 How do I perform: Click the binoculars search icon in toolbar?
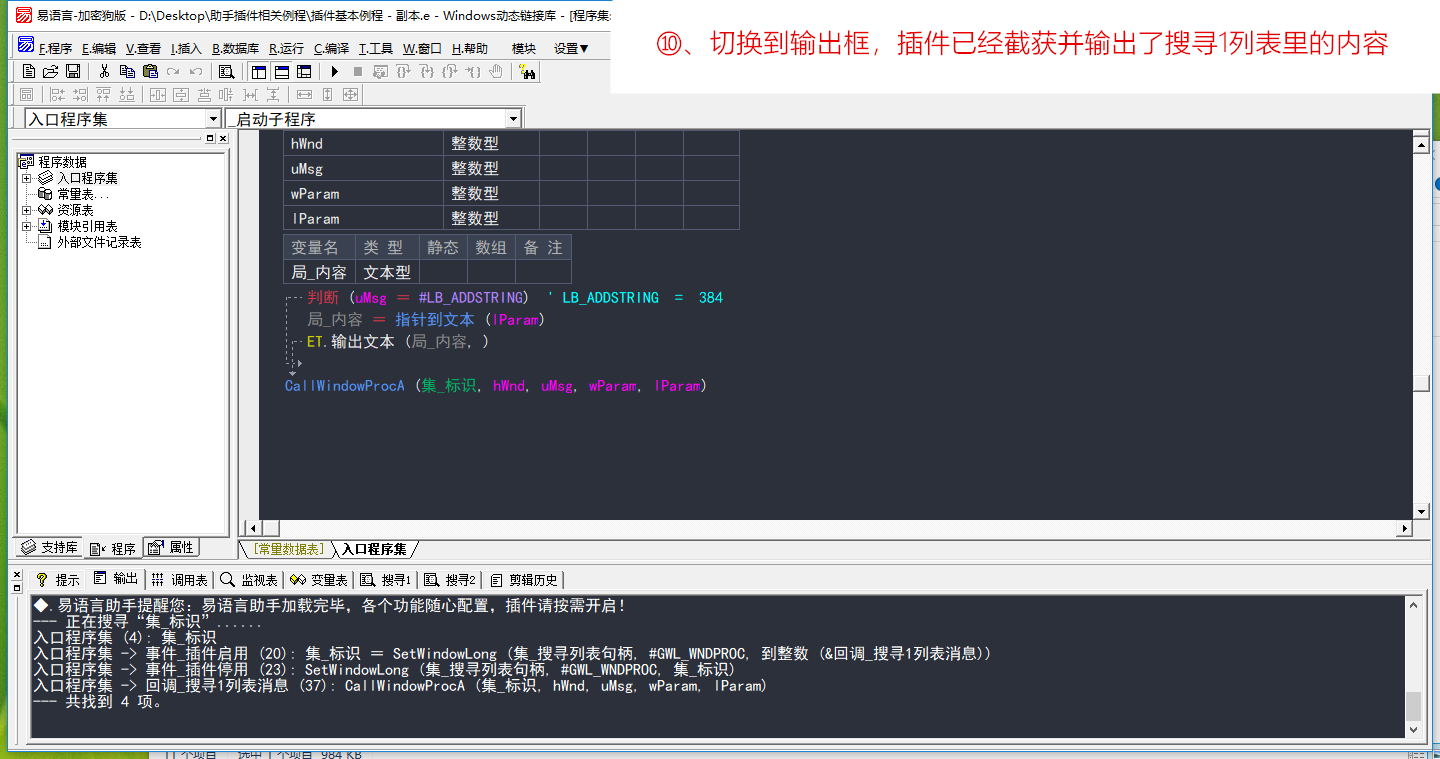click(527, 71)
